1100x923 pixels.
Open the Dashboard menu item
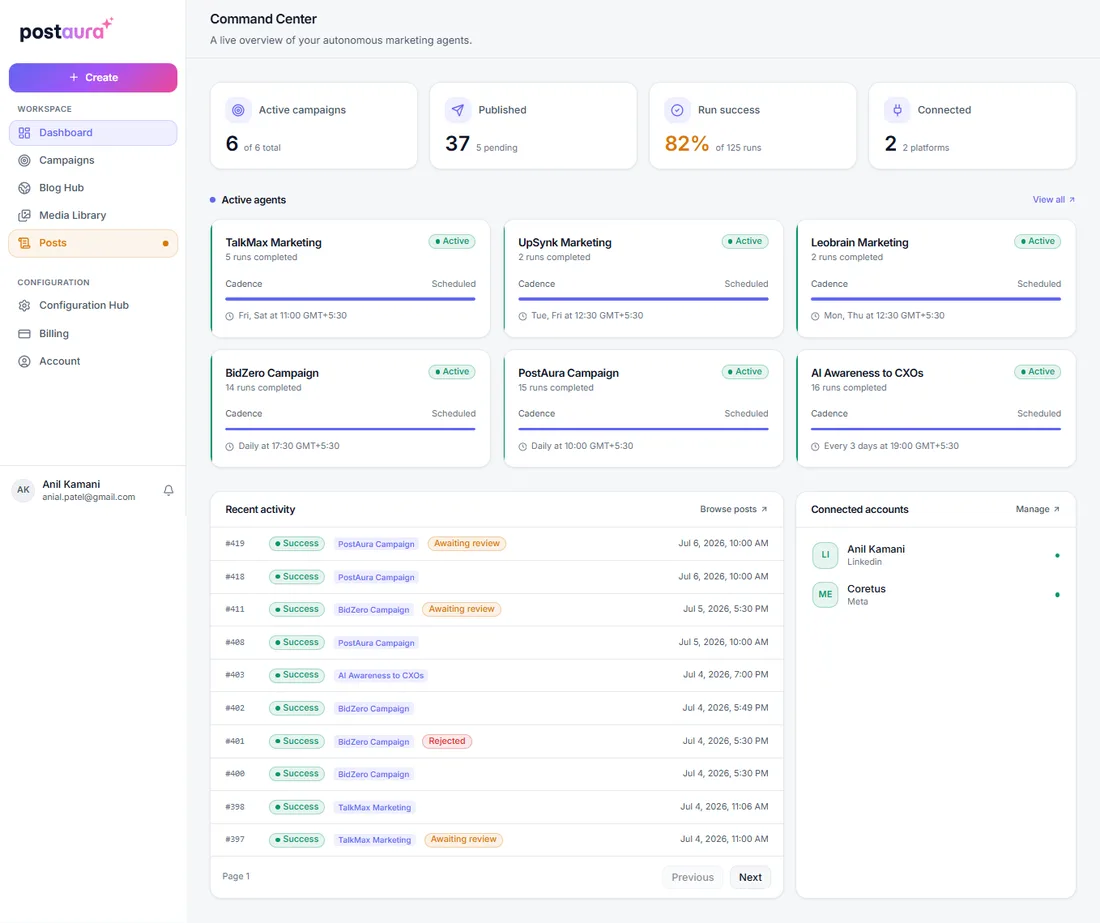93,133
